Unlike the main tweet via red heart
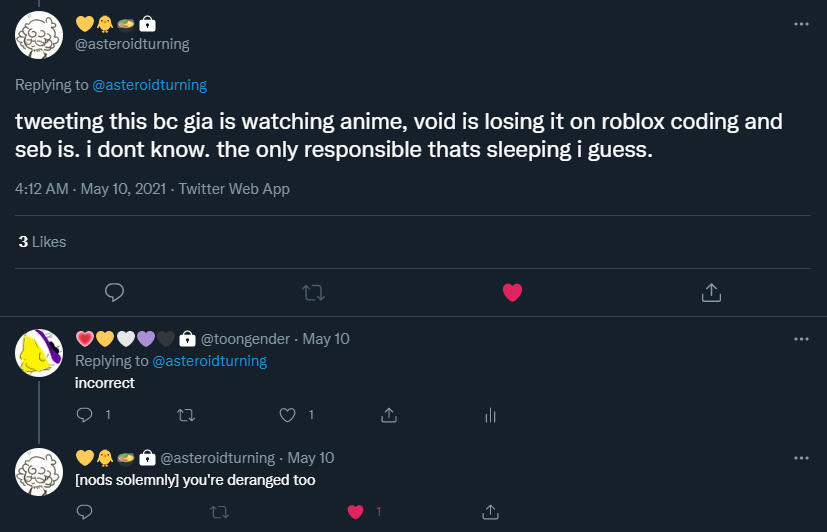 tap(512, 292)
